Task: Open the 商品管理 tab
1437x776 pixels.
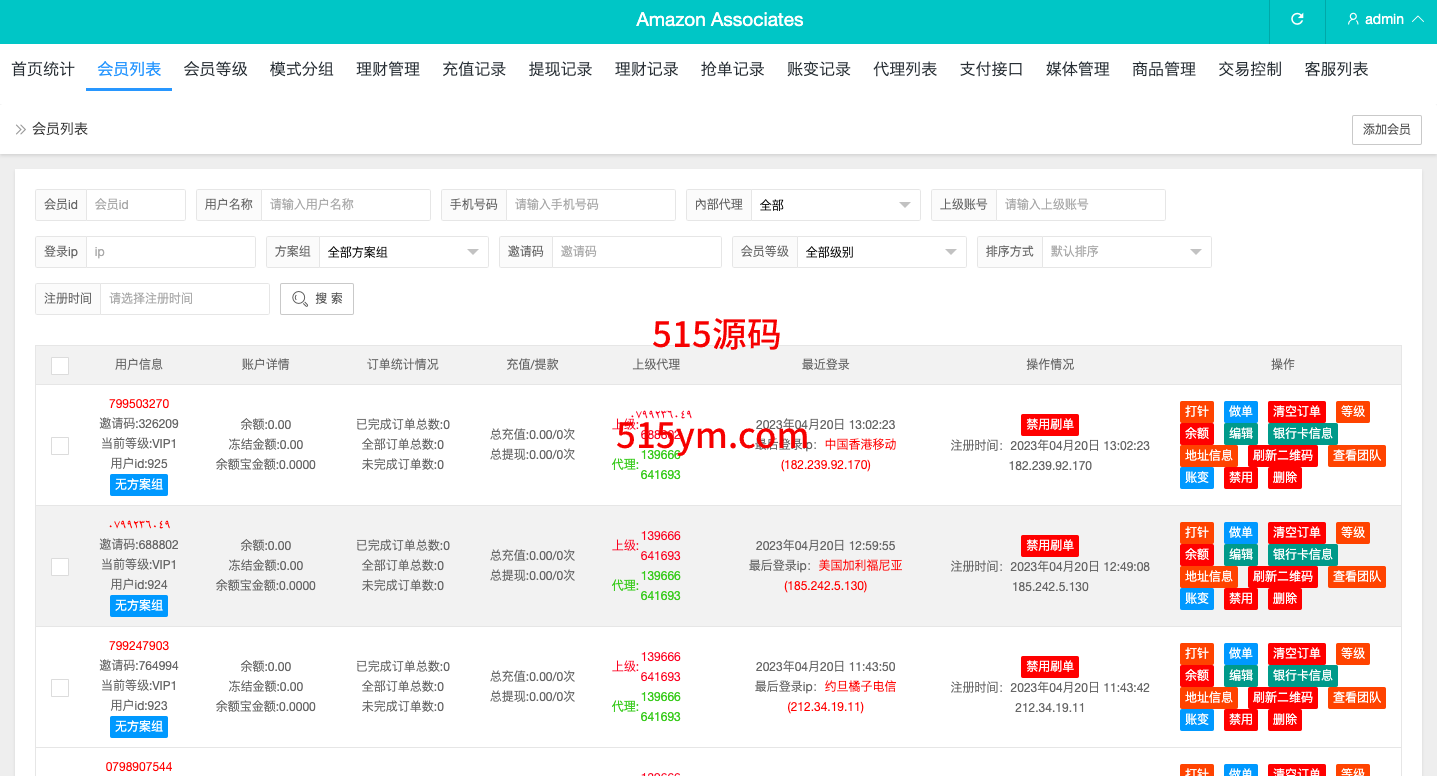Action: point(1164,69)
